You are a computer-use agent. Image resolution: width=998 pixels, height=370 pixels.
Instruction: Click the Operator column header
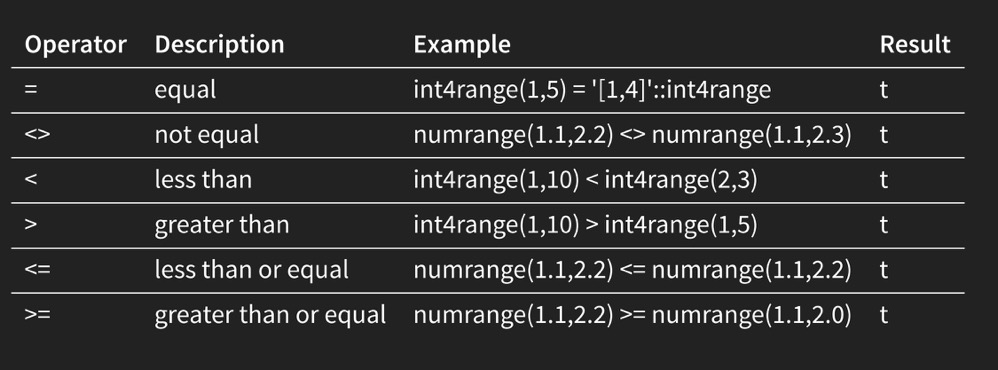tap(76, 45)
